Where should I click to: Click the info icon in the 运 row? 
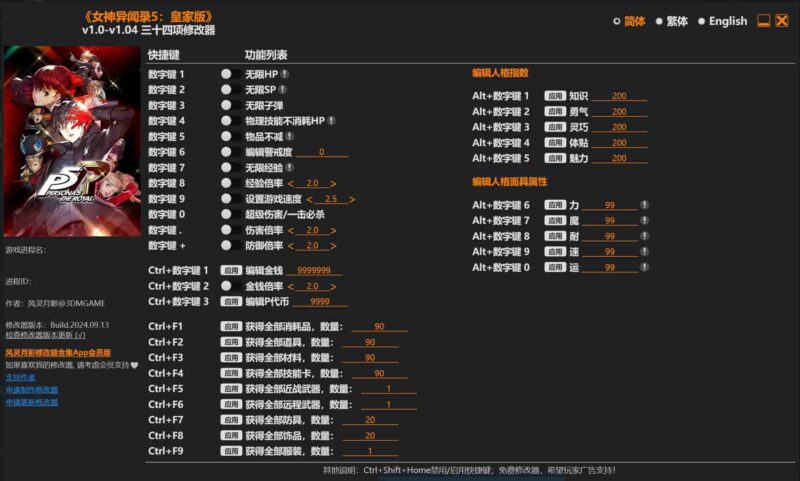(x=644, y=267)
